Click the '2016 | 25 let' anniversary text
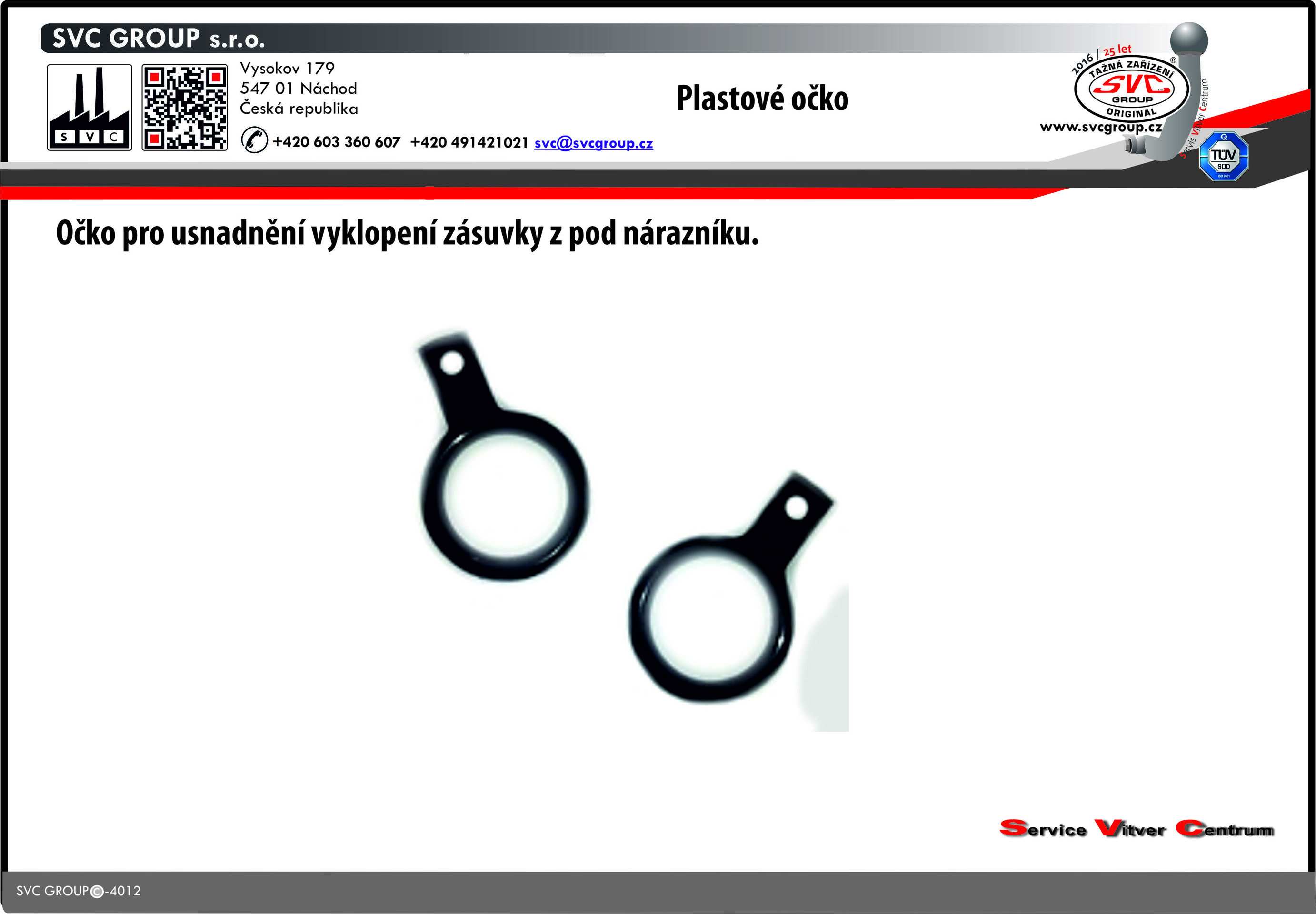The width and height of the screenshot is (1316, 914). click(1101, 59)
